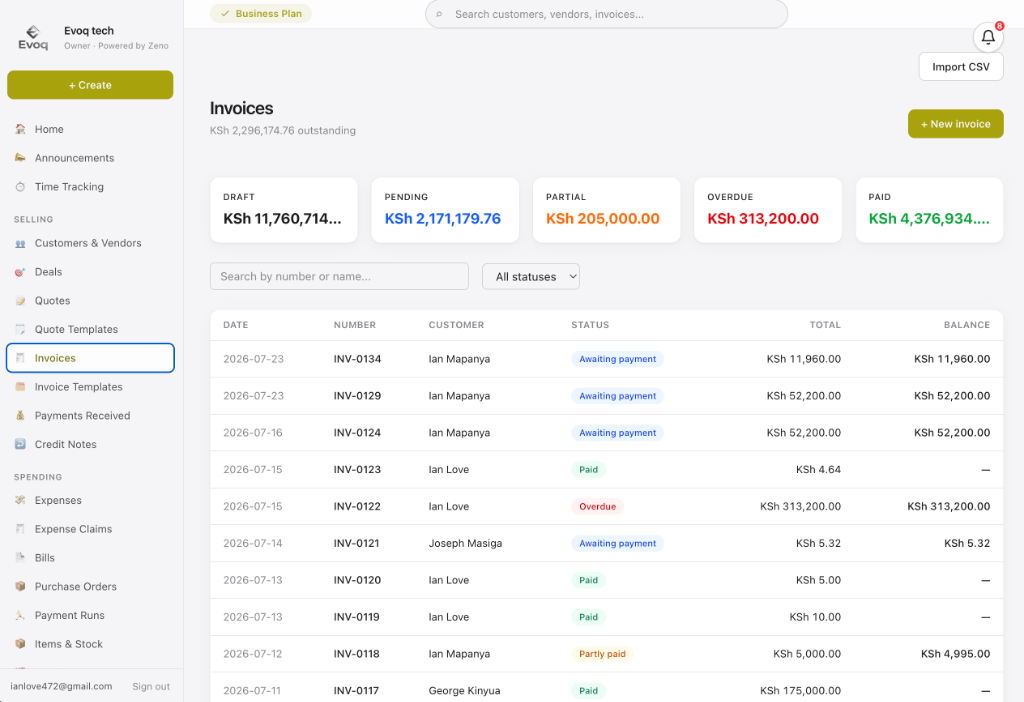Image resolution: width=1024 pixels, height=702 pixels.
Task: Click the Quotes icon
Action: pyautogui.click(x=20, y=300)
